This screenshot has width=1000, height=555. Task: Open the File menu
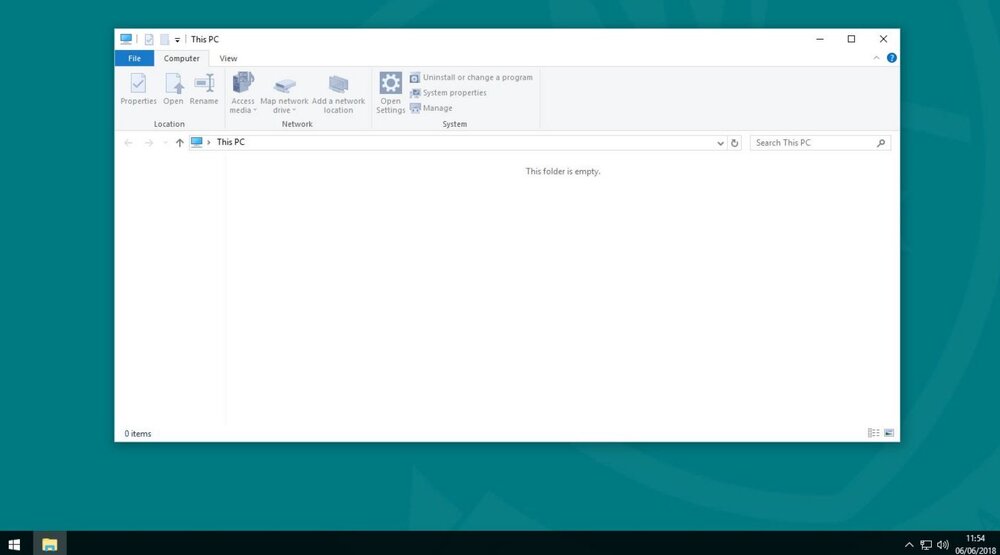click(135, 58)
